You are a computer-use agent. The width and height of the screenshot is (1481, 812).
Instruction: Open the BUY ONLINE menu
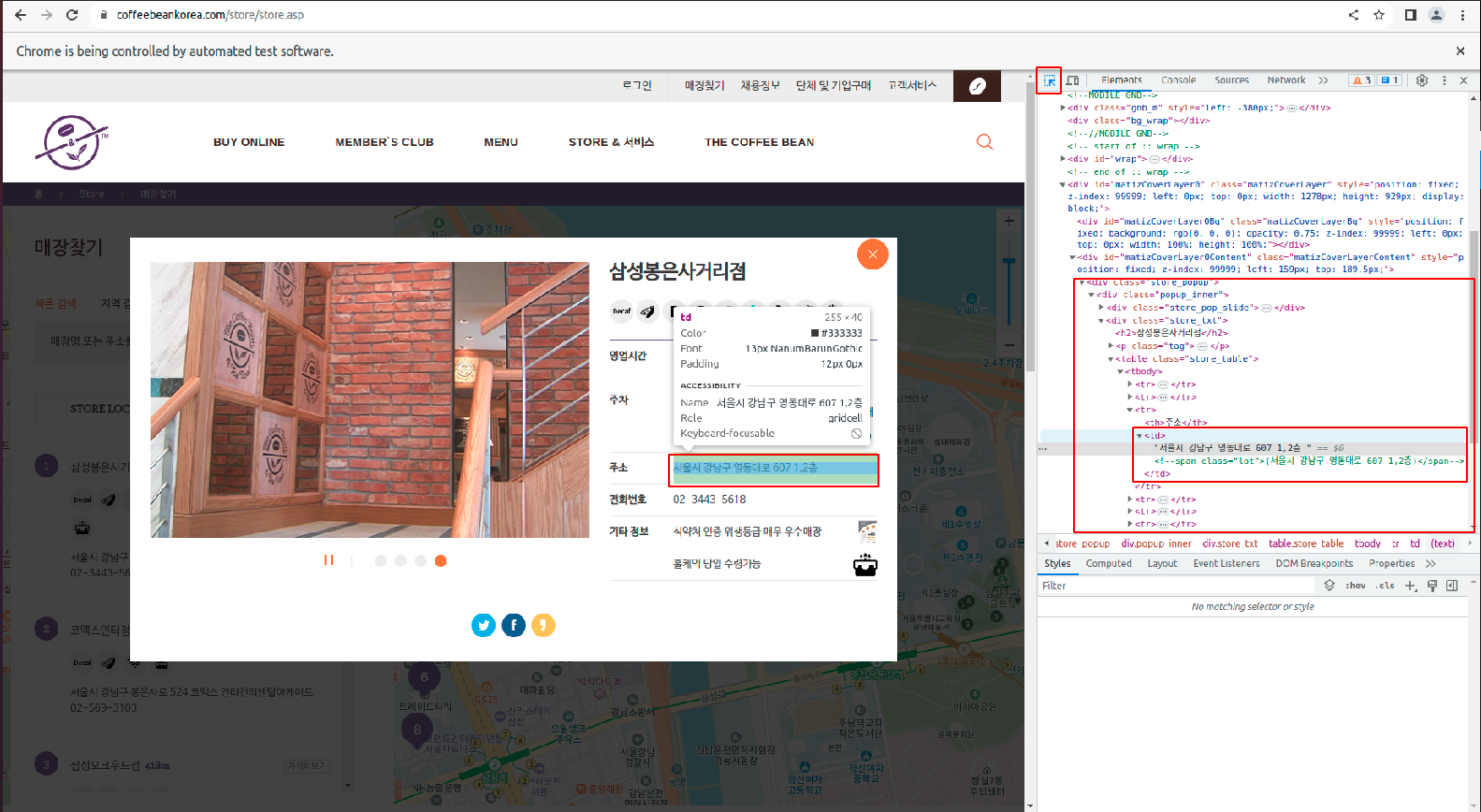249,142
